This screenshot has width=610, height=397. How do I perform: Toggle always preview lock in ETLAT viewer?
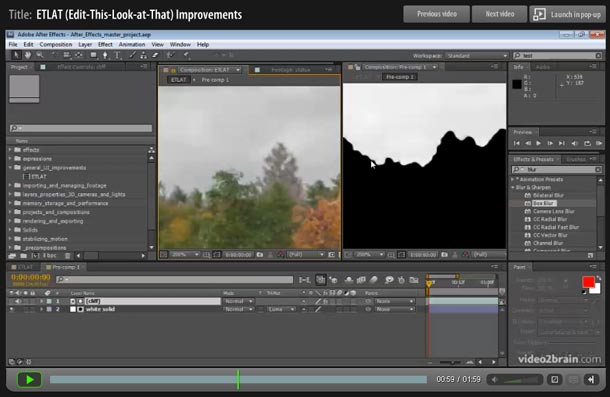(x=164, y=255)
